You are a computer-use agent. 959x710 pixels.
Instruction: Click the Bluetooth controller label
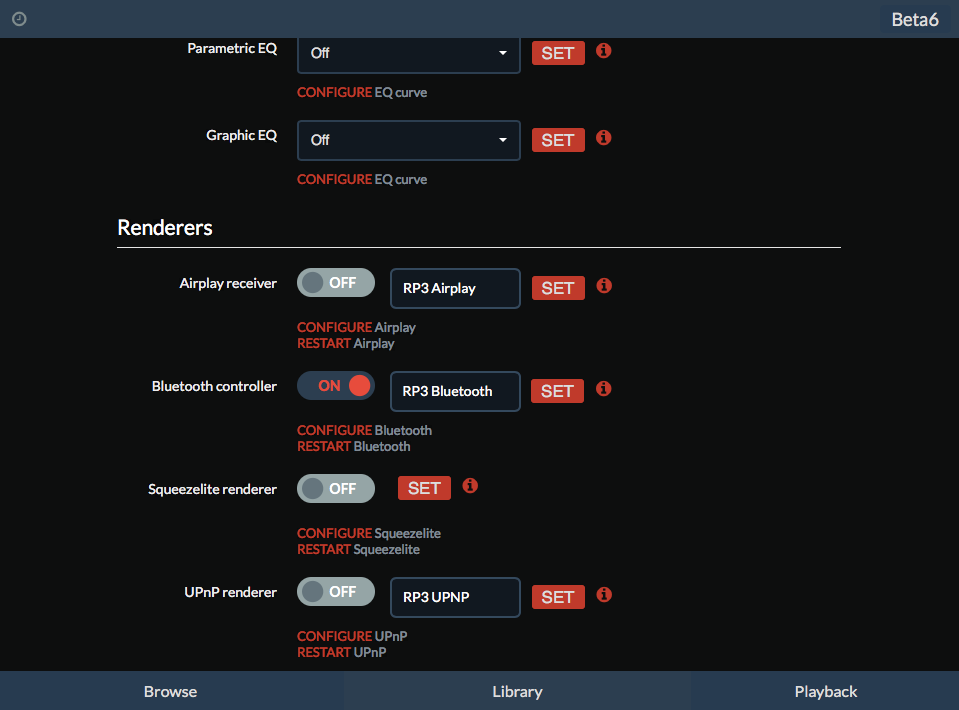214,386
